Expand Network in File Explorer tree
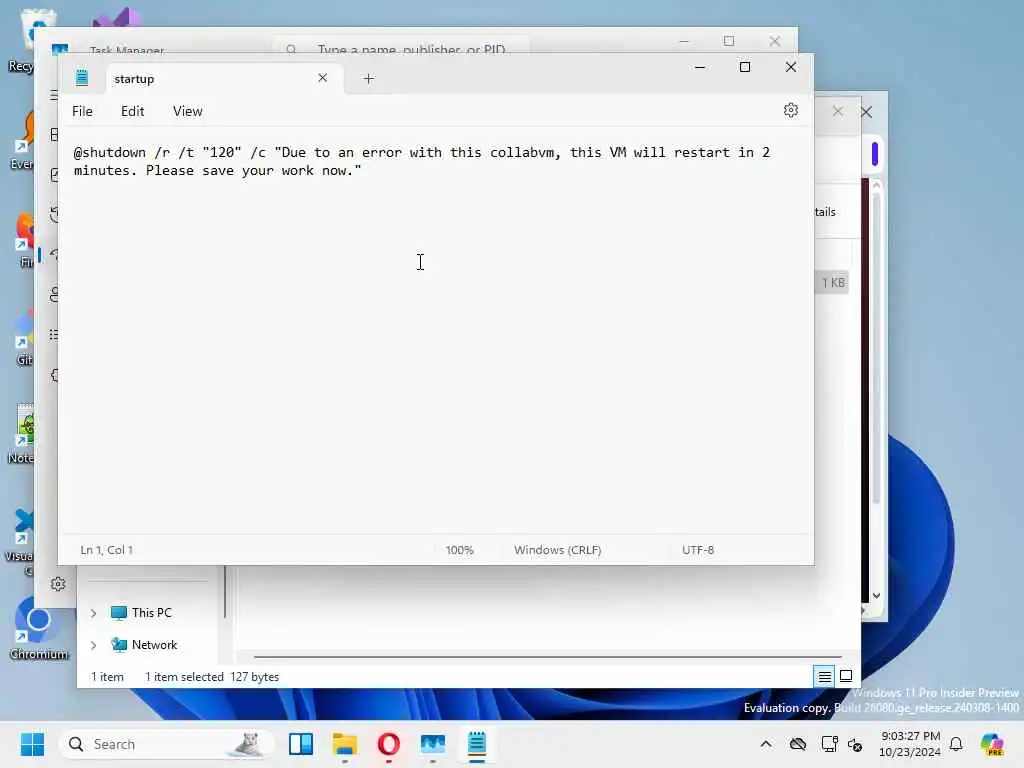This screenshot has width=1024, height=768. 93,645
